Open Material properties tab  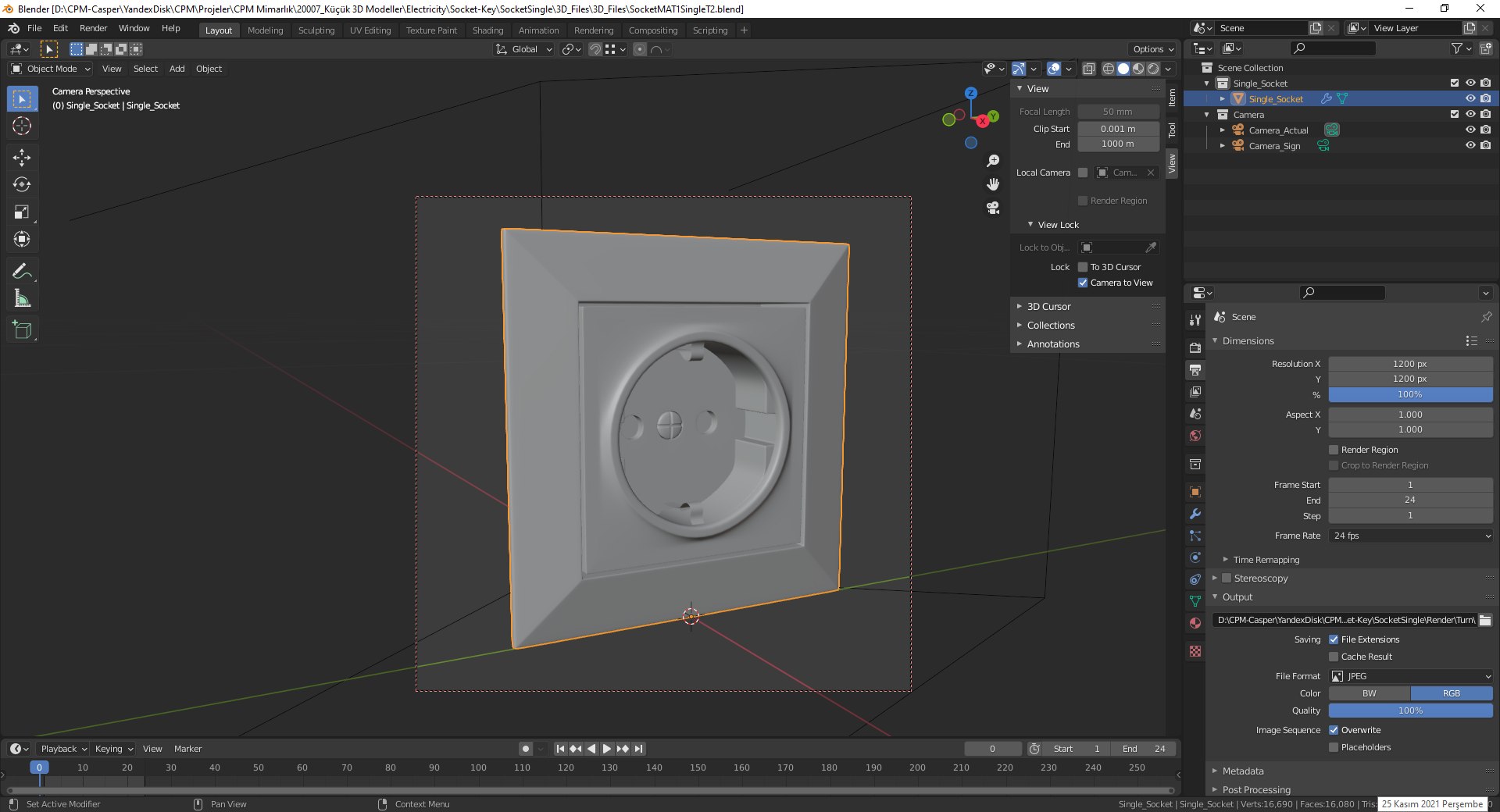point(1195,623)
